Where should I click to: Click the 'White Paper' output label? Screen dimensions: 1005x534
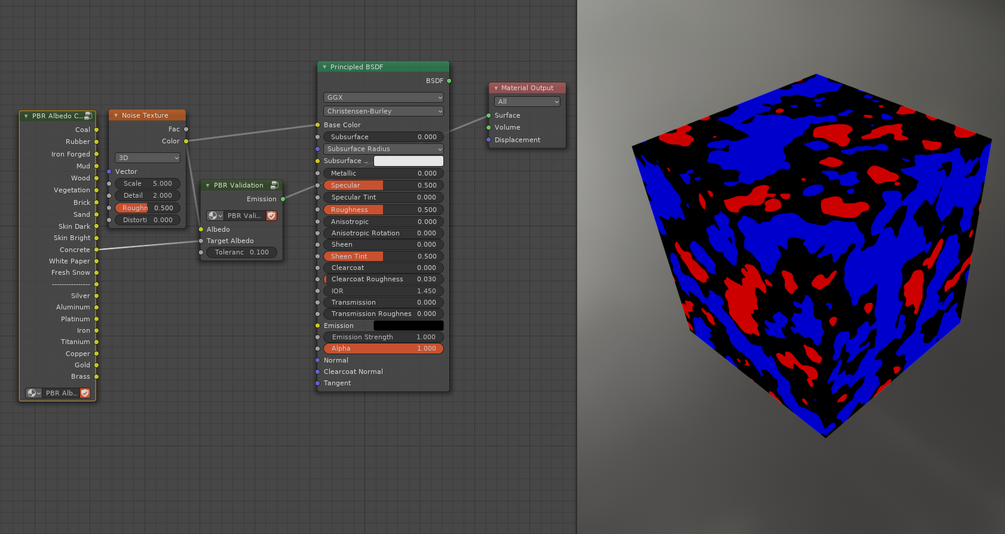coord(69,261)
